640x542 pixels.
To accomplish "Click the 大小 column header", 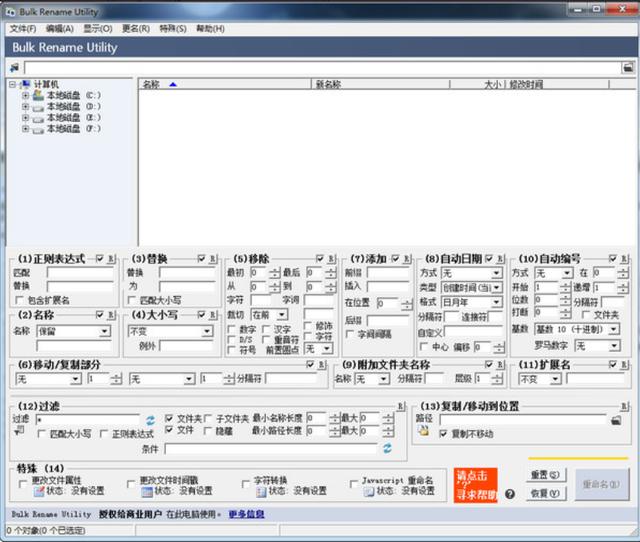I will coord(478,84).
